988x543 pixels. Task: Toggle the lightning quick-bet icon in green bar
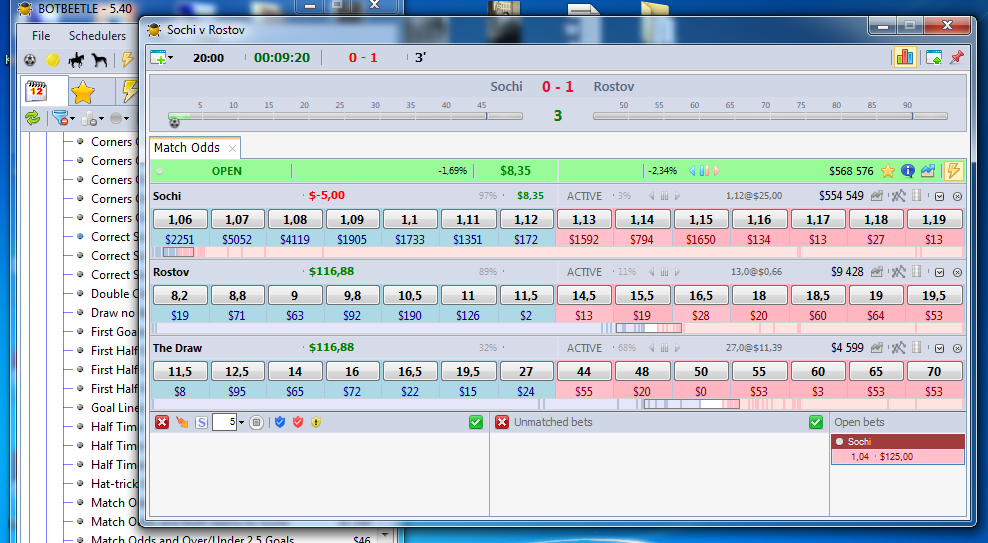click(953, 170)
